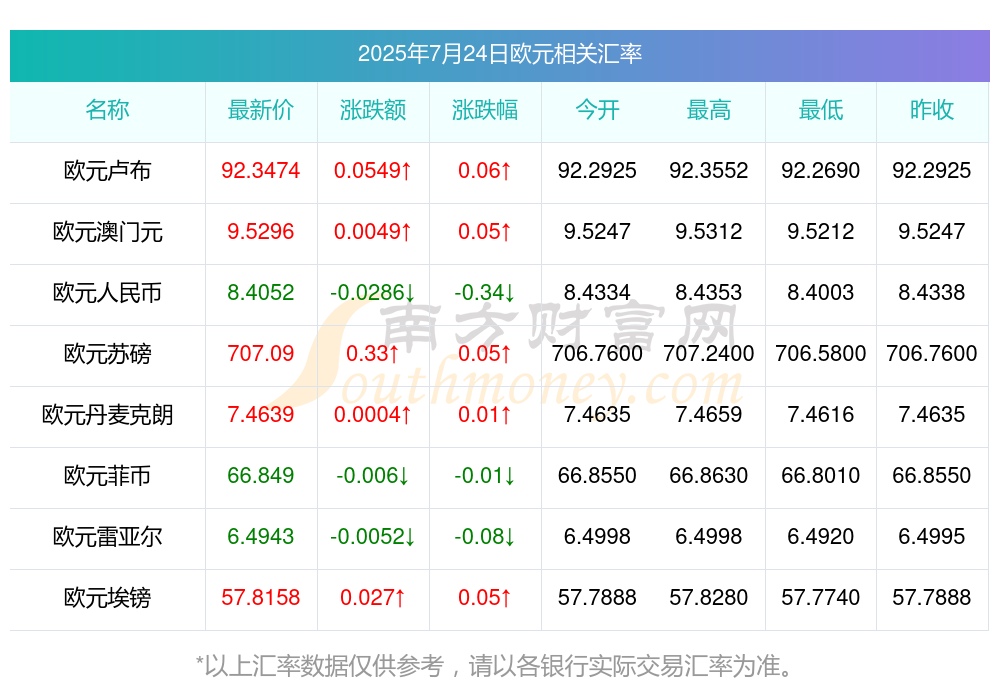Click change amount 0.0049↑
This screenshot has width=1000, height=698.
373,231
